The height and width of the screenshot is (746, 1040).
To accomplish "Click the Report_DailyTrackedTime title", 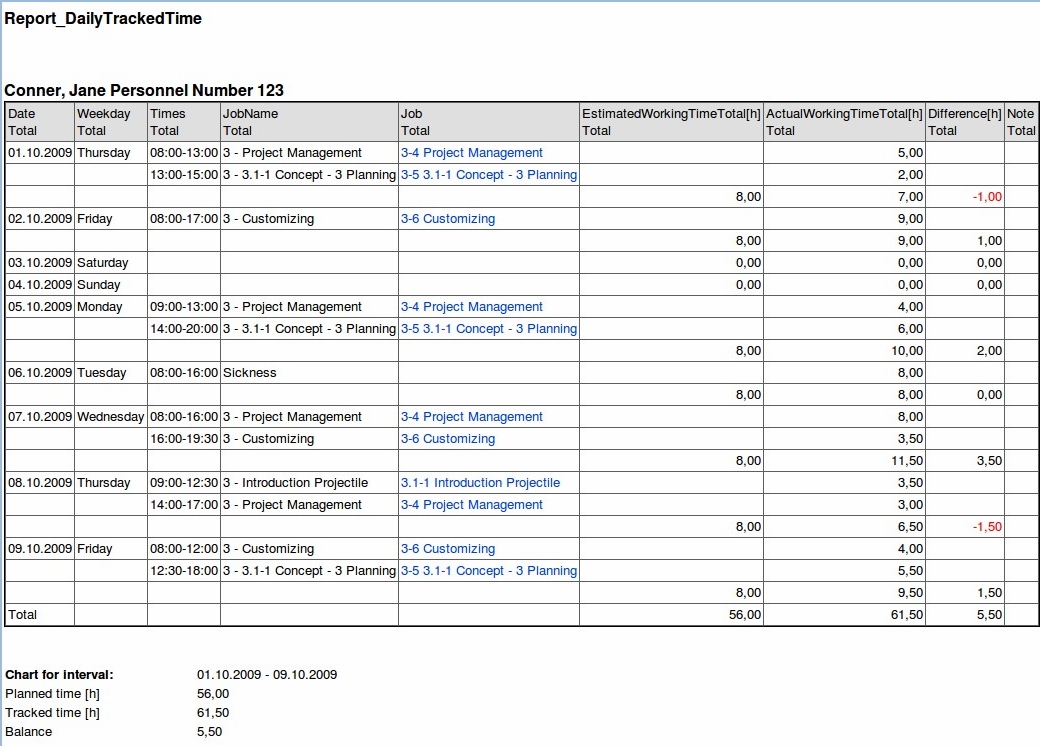I will click(103, 18).
